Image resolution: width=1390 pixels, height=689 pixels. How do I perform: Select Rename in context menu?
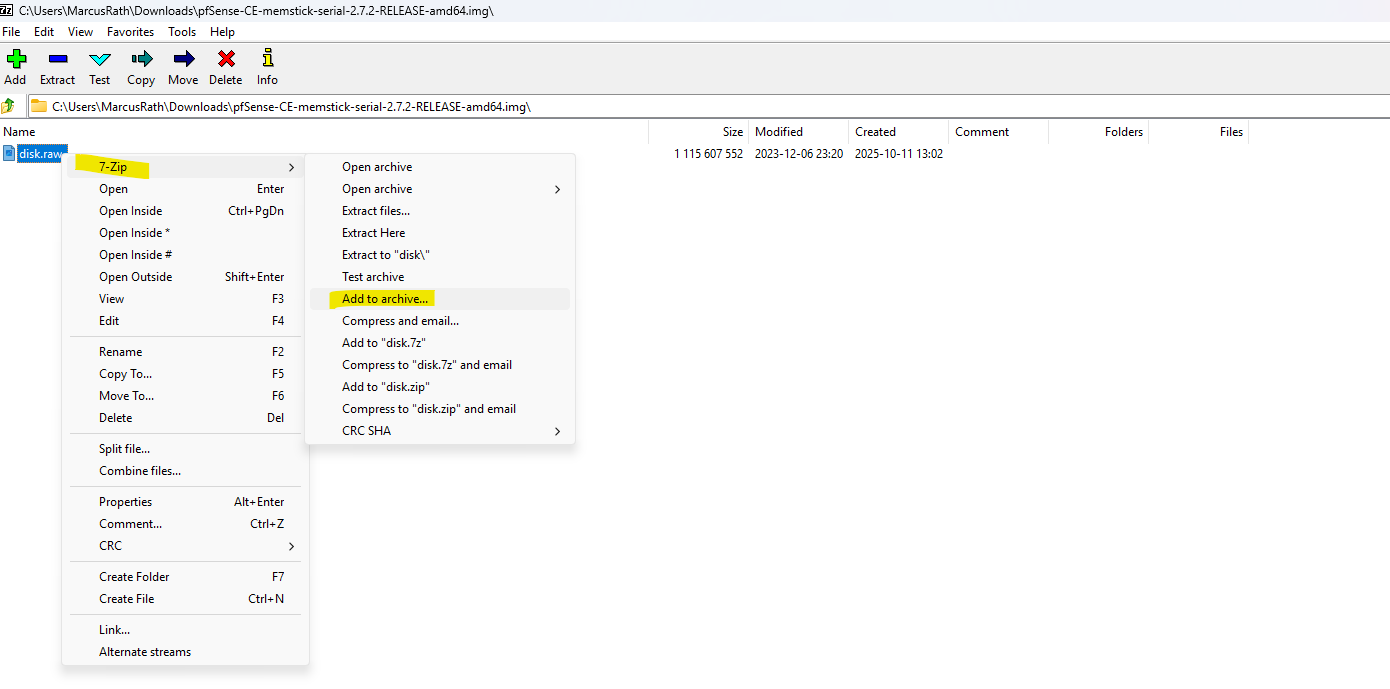pyautogui.click(x=185, y=352)
